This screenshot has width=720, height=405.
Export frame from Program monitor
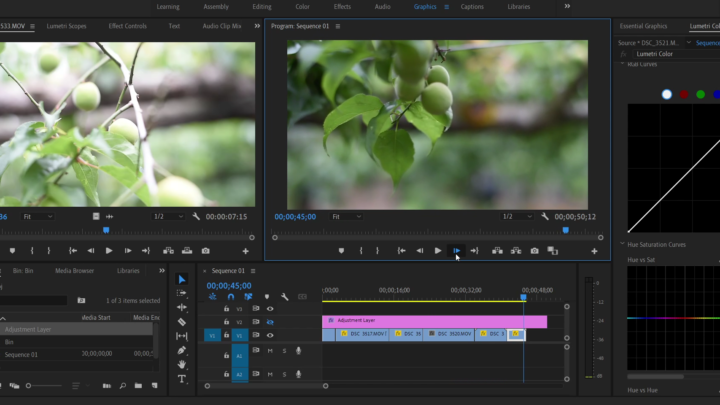tap(534, 251)
